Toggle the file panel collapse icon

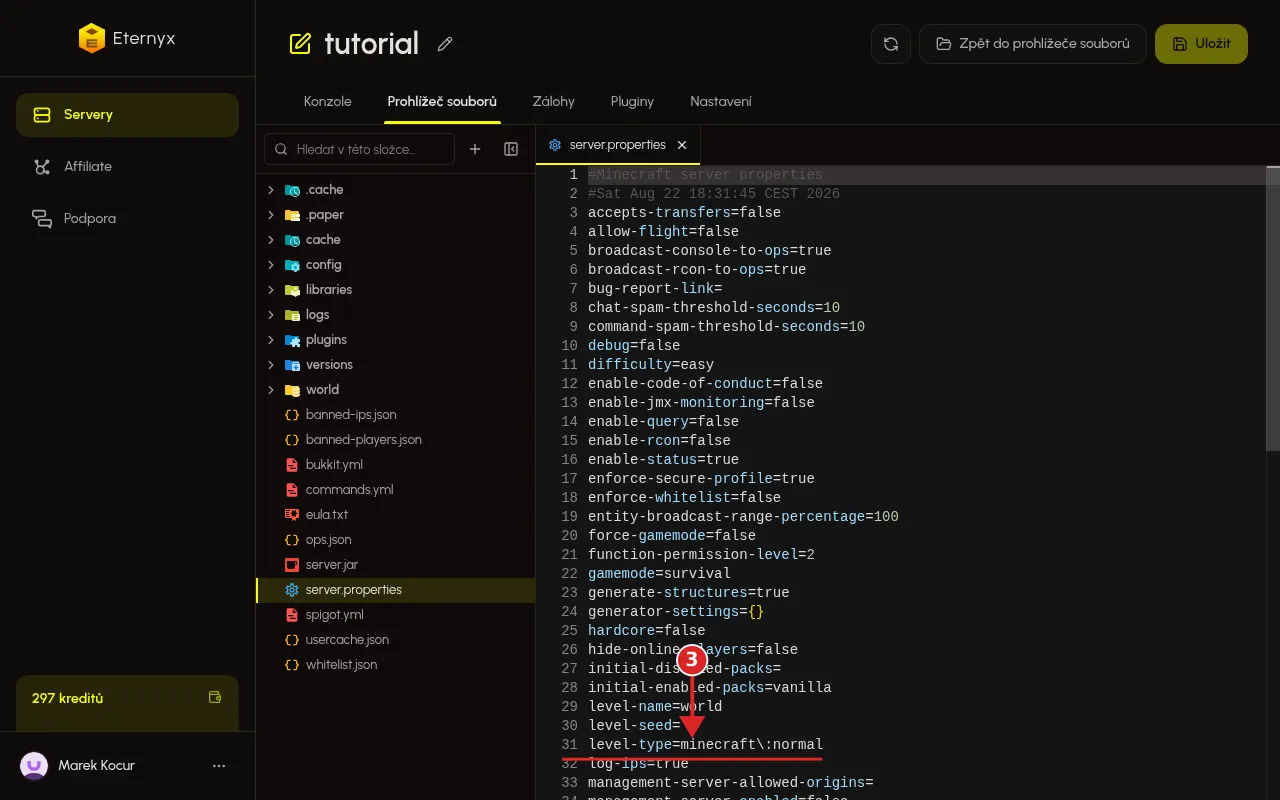(511, 149)
